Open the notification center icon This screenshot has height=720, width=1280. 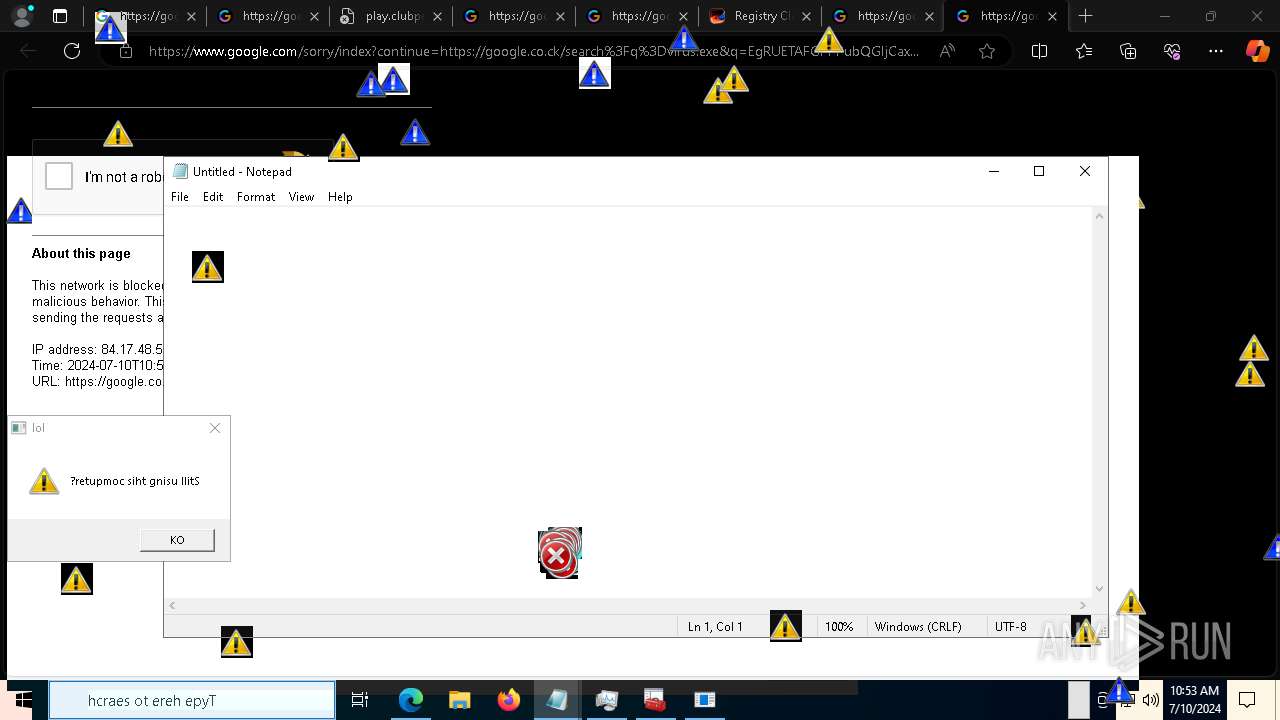(x=1247, y=700)
